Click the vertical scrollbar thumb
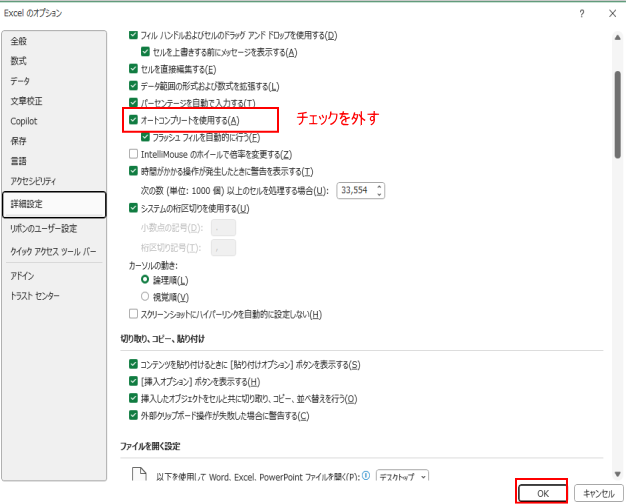 point(618,115)
